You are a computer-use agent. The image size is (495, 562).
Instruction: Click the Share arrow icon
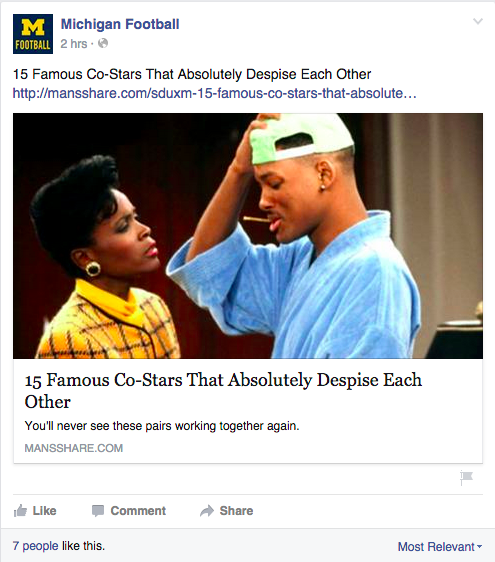207,510
